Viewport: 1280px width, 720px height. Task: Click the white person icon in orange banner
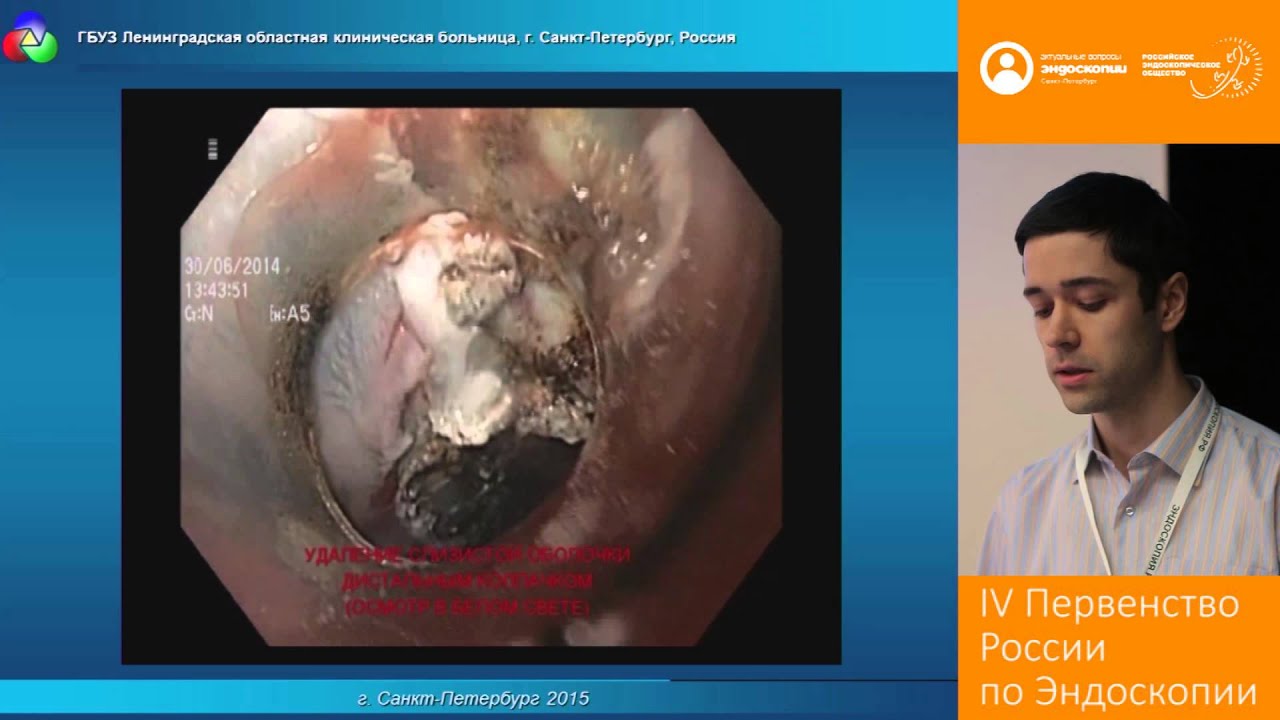coord(1006,68)
